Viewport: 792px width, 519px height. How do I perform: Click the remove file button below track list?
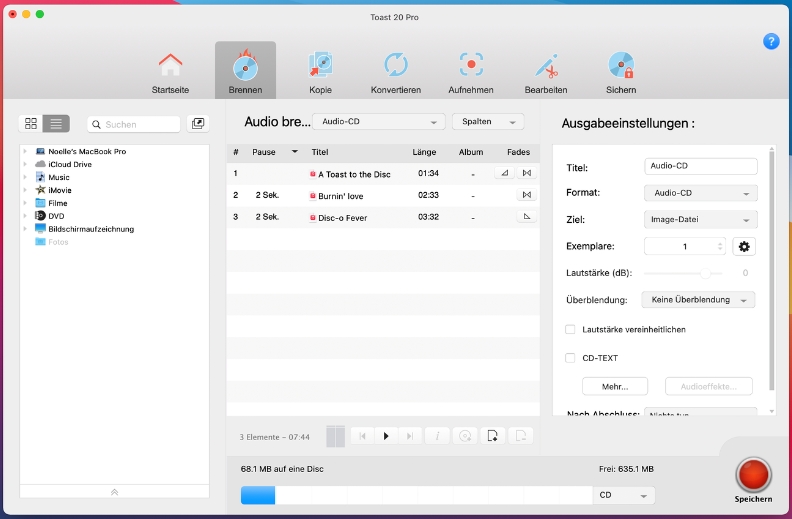click(x=520, y=436)
